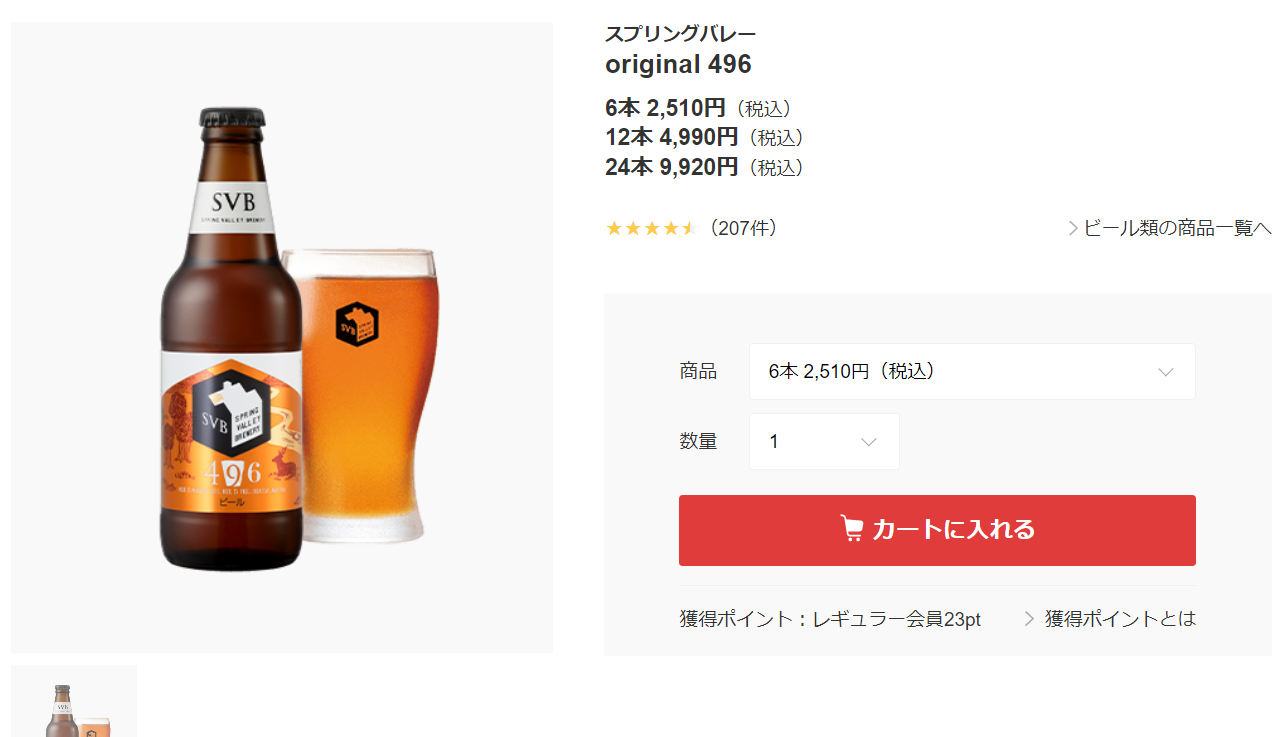Click the star rating icons
Image resolution: width=1281 pixels, height=737 pixels.
click(651, 228)
